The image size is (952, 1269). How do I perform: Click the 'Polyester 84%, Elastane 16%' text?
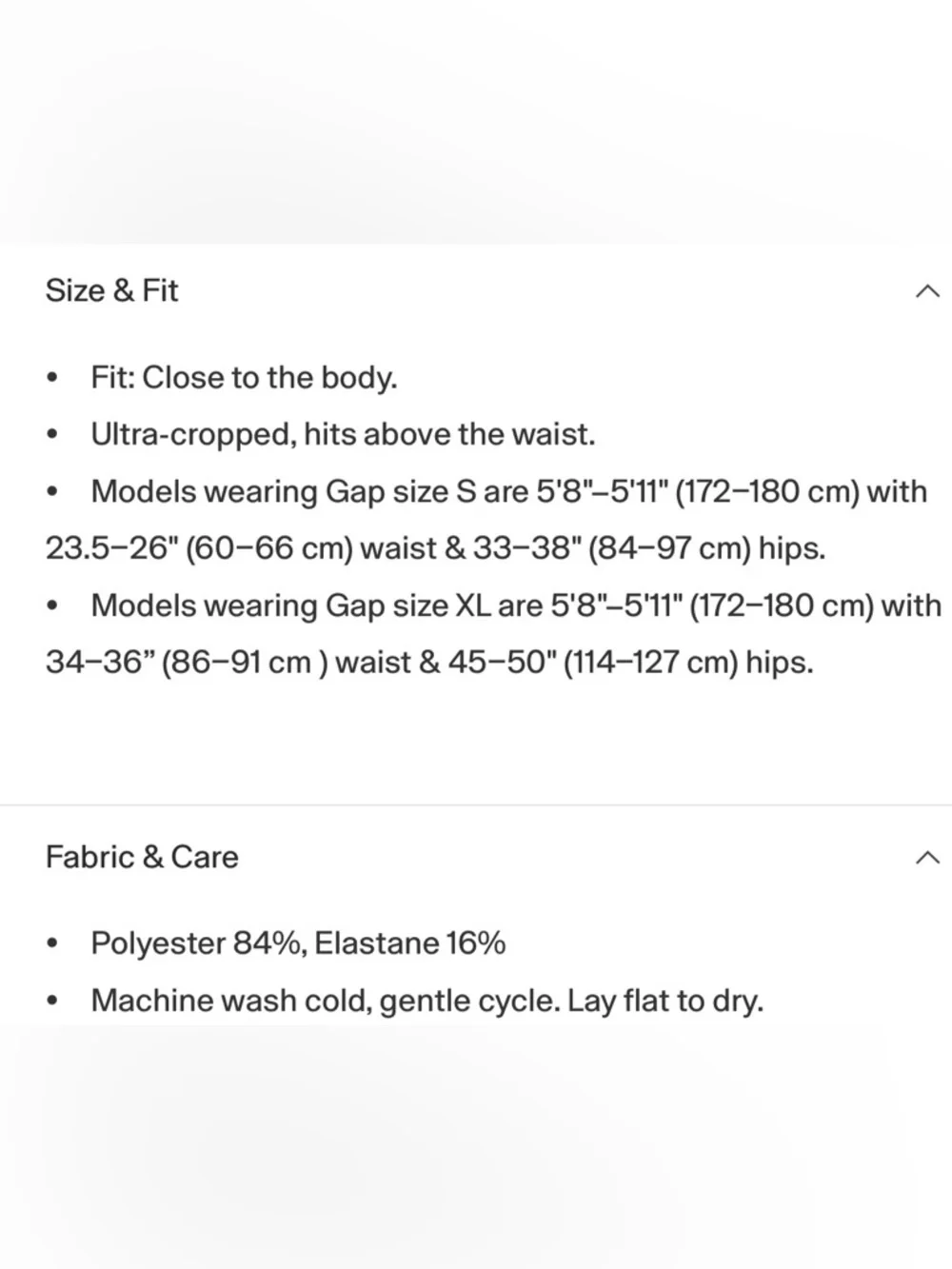(298, 943)
